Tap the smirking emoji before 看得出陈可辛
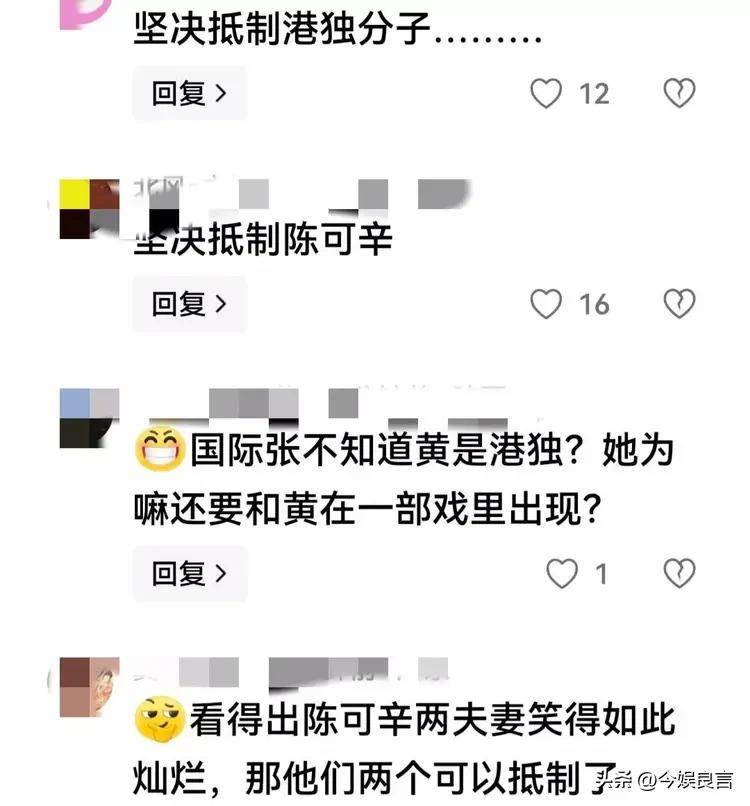Viewport: 750px width, 806px height. point(160,719)
